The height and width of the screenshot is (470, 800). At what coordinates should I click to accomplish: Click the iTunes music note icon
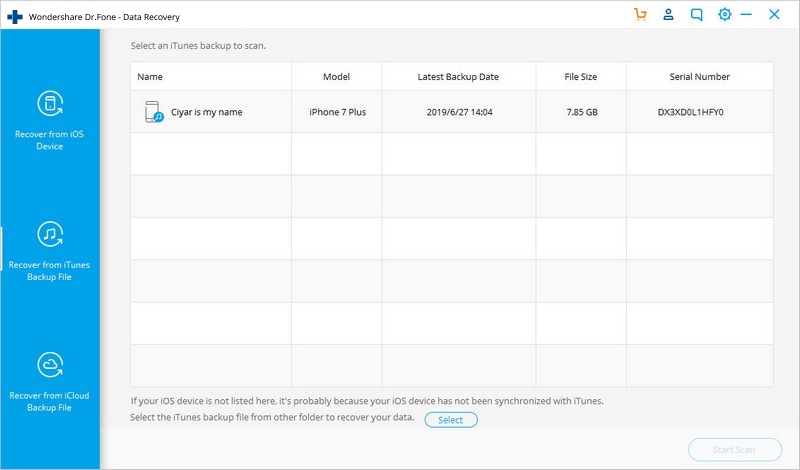pyautogui.click(x=50, y=234)
